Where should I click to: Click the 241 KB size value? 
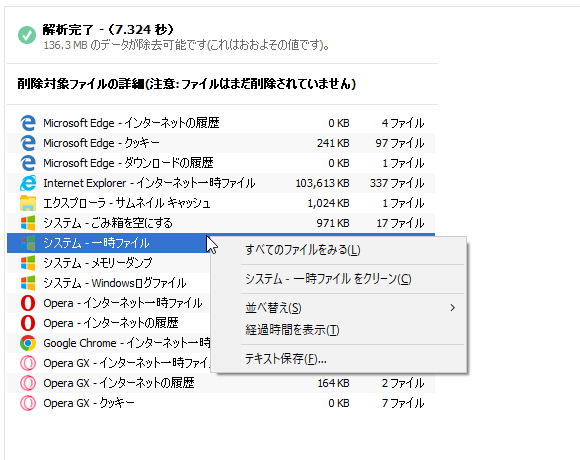333,143
